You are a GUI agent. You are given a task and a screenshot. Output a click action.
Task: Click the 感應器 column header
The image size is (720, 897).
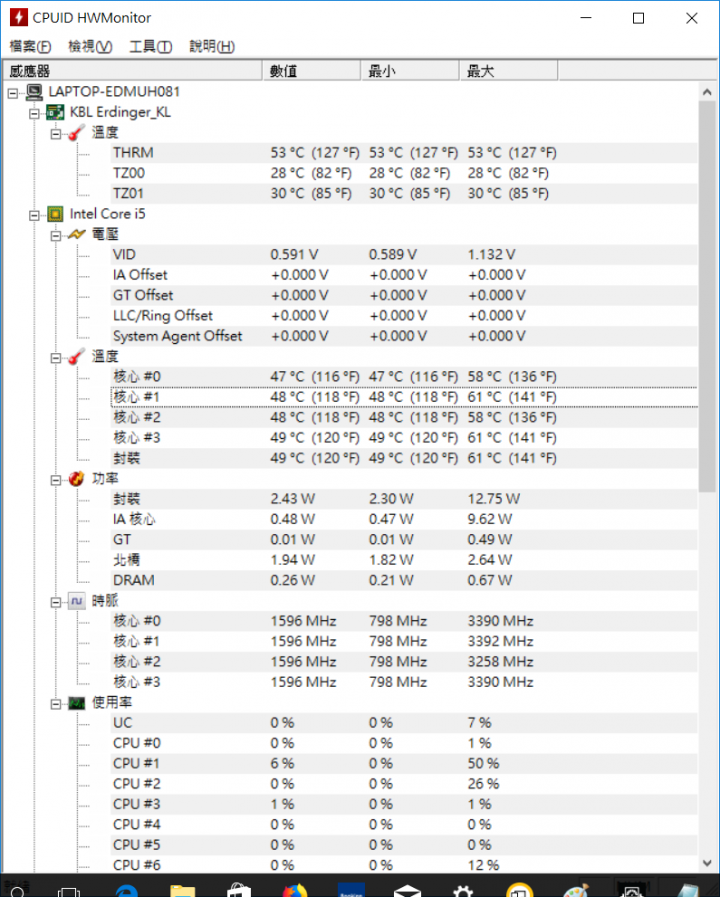coord(133,71)
